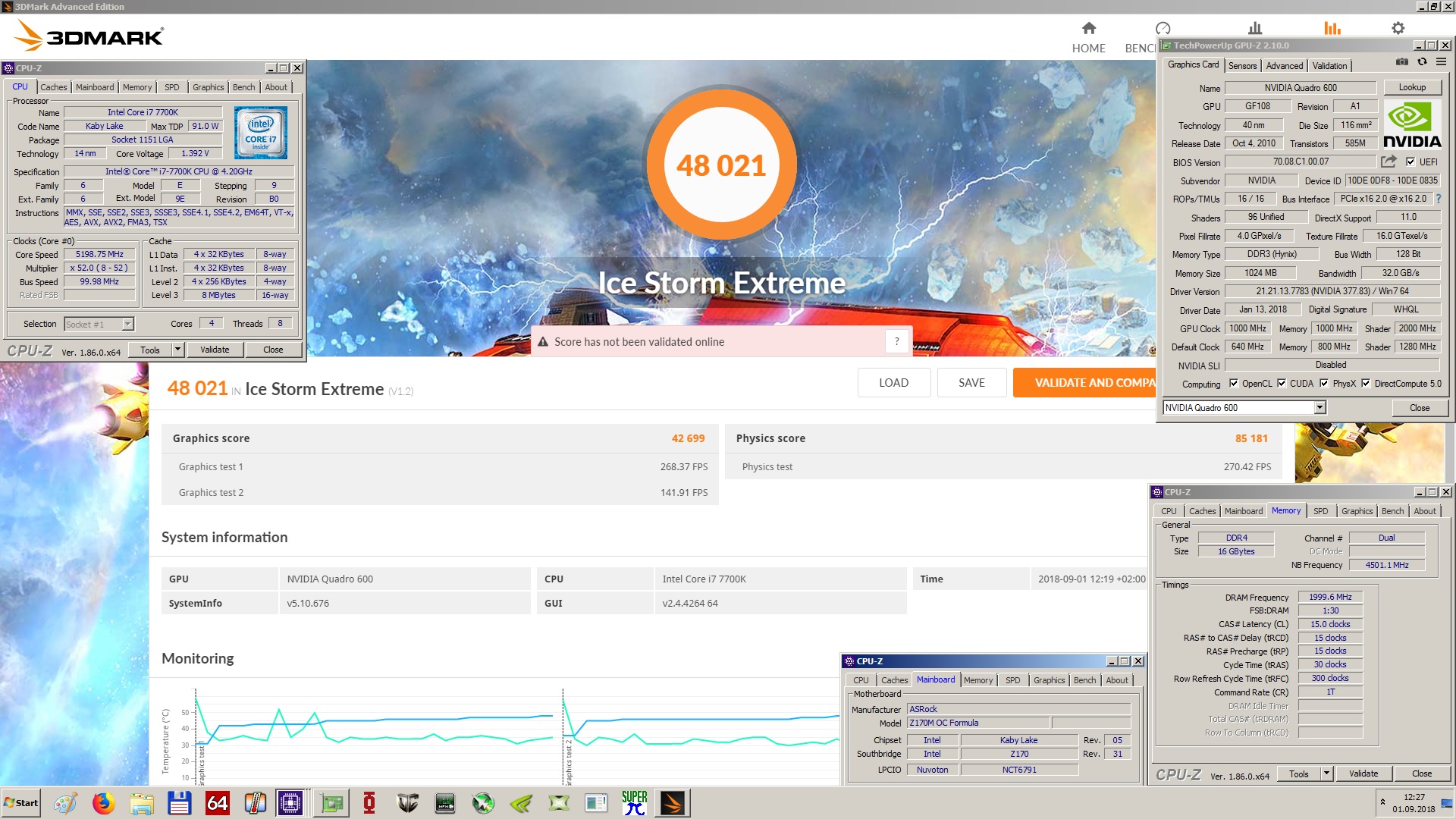
Task: Open Firefox from the taskbar
Action: click(x=103, y=803)
